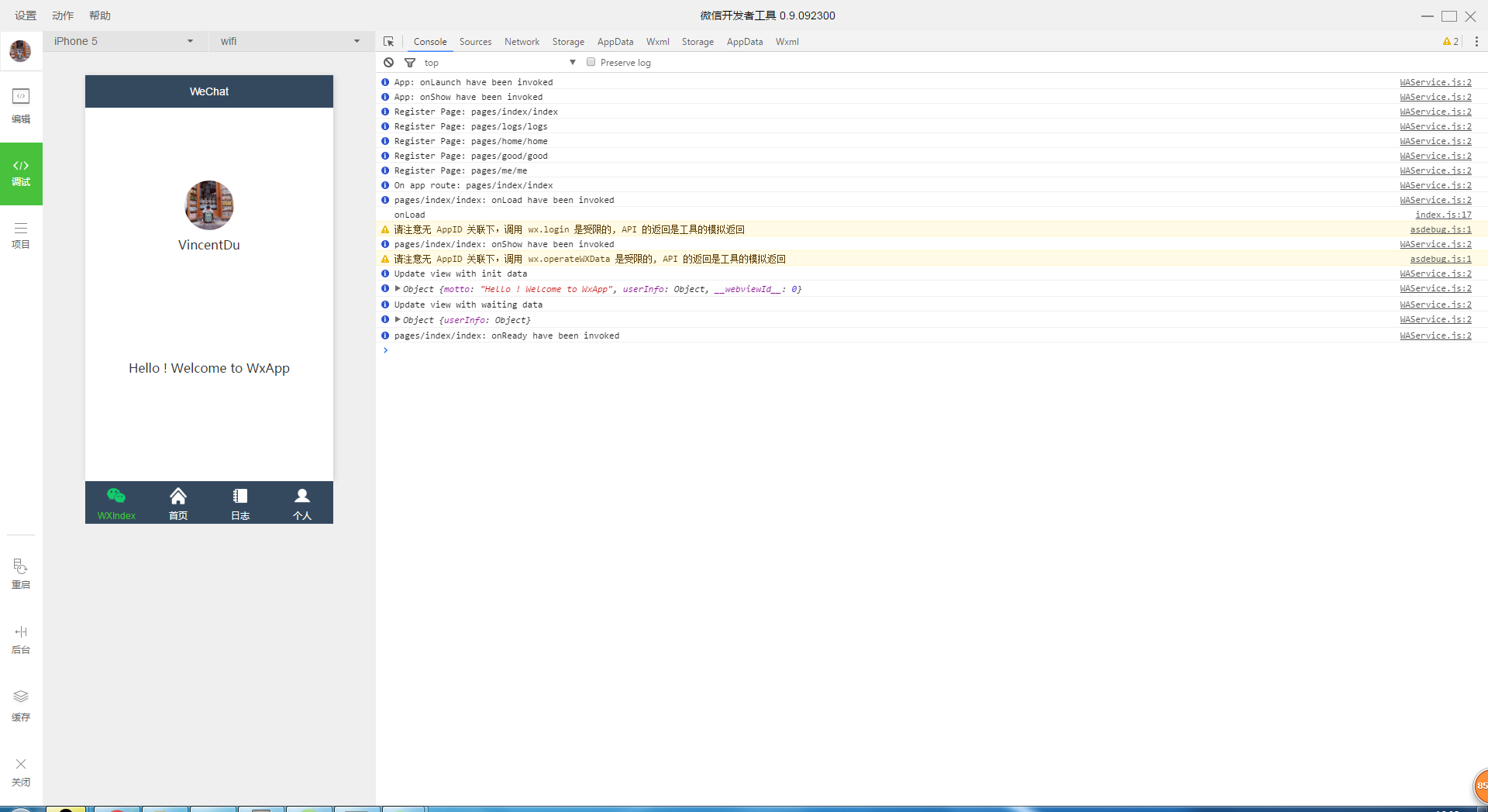Click the warnings count indicator

(x=1451, y=41)
